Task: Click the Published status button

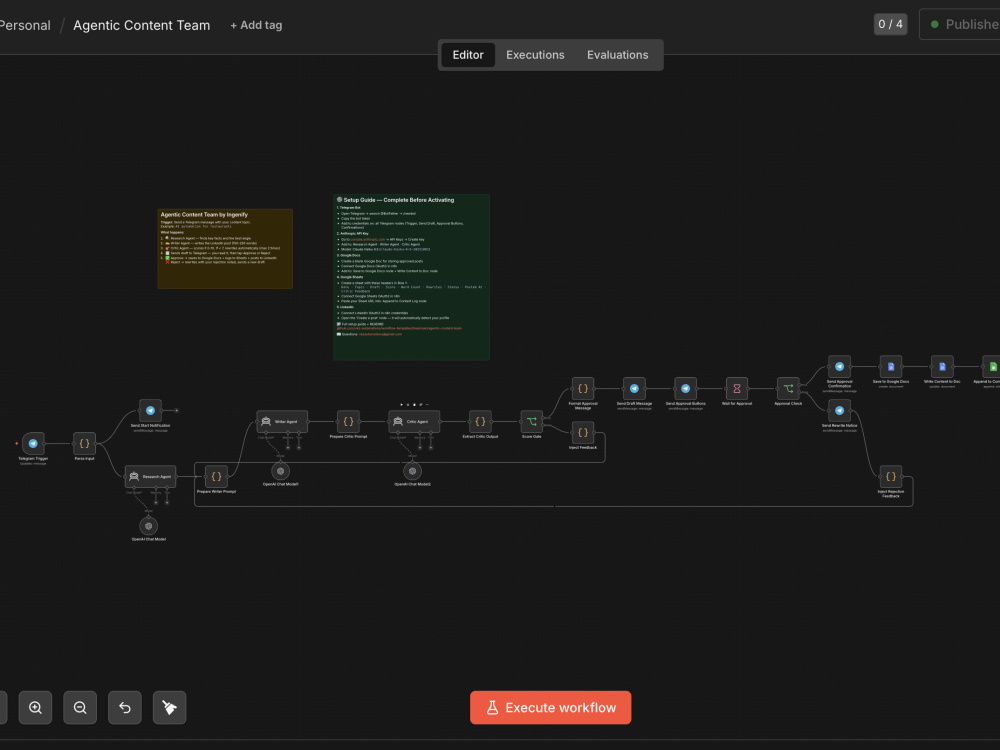Action: pyautogui.click(x=960, y=24)
